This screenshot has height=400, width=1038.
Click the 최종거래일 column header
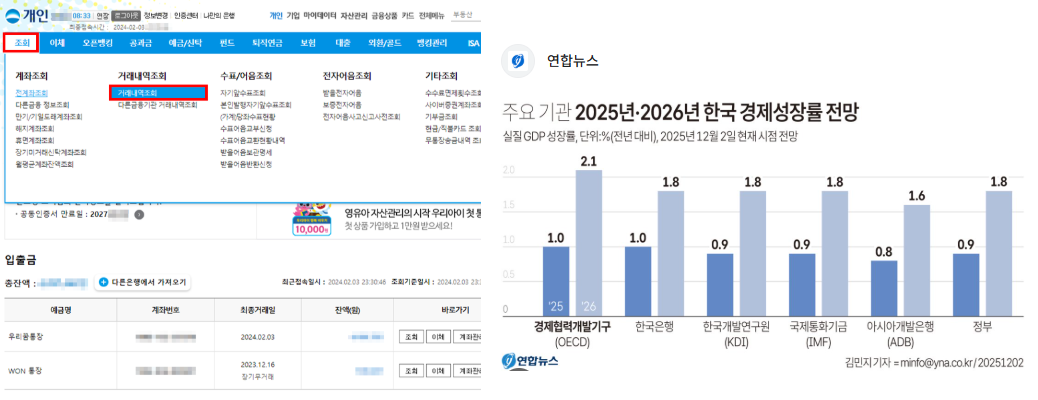point(256,309)
